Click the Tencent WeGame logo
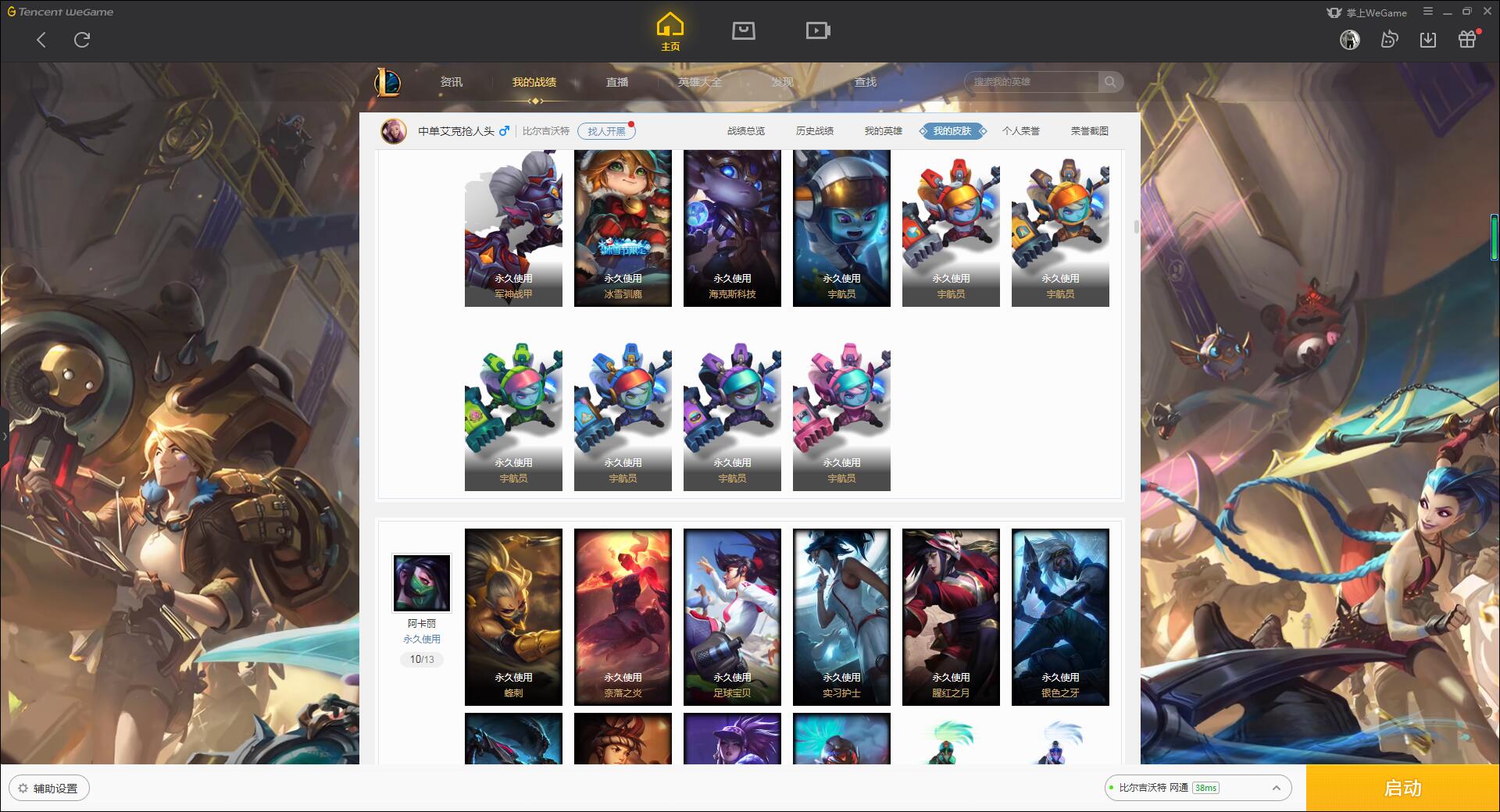Viewport: 1500px width, 812px height. [60, 12]
